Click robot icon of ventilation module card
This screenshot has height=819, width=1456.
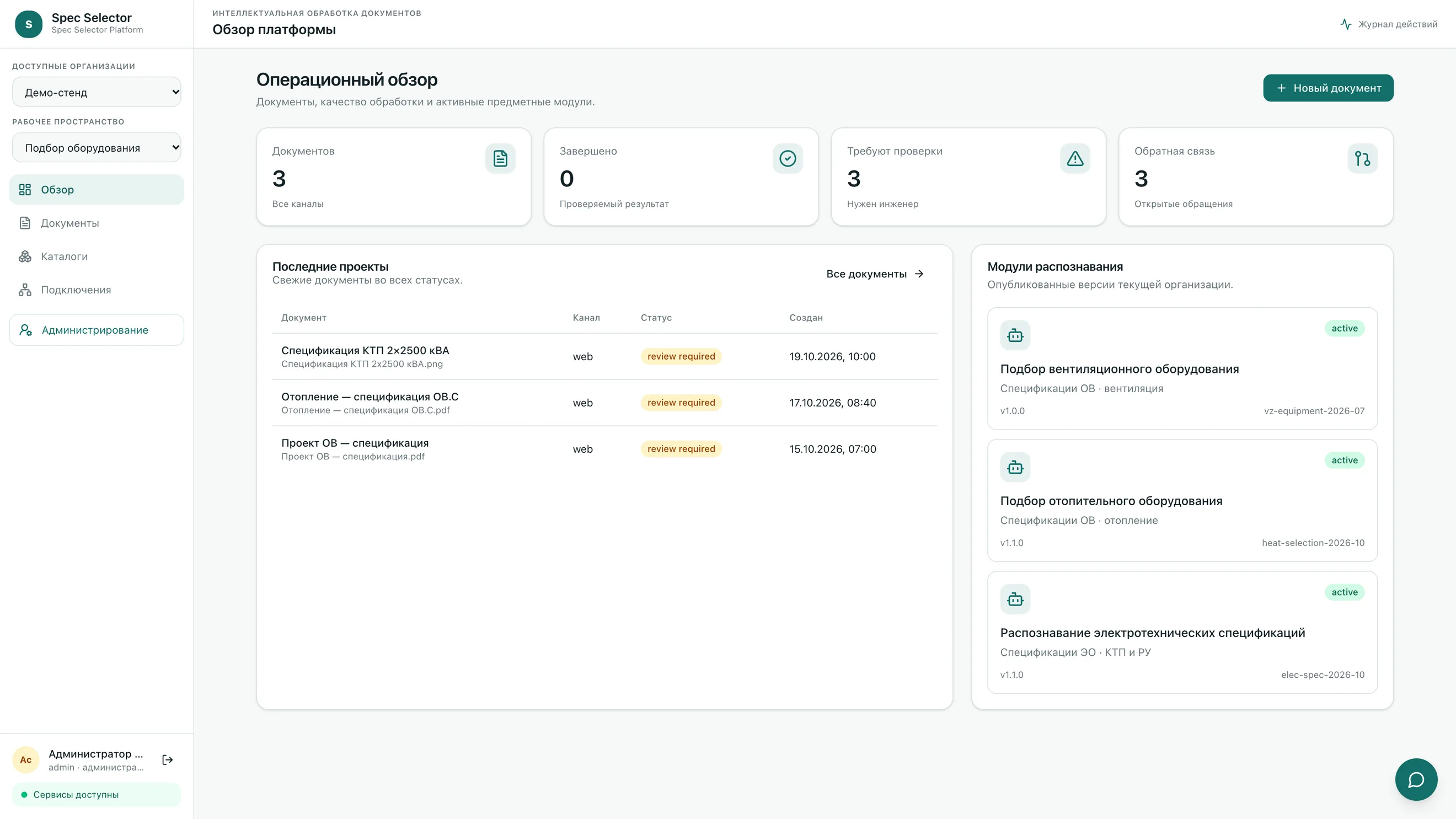point(1015,335)
